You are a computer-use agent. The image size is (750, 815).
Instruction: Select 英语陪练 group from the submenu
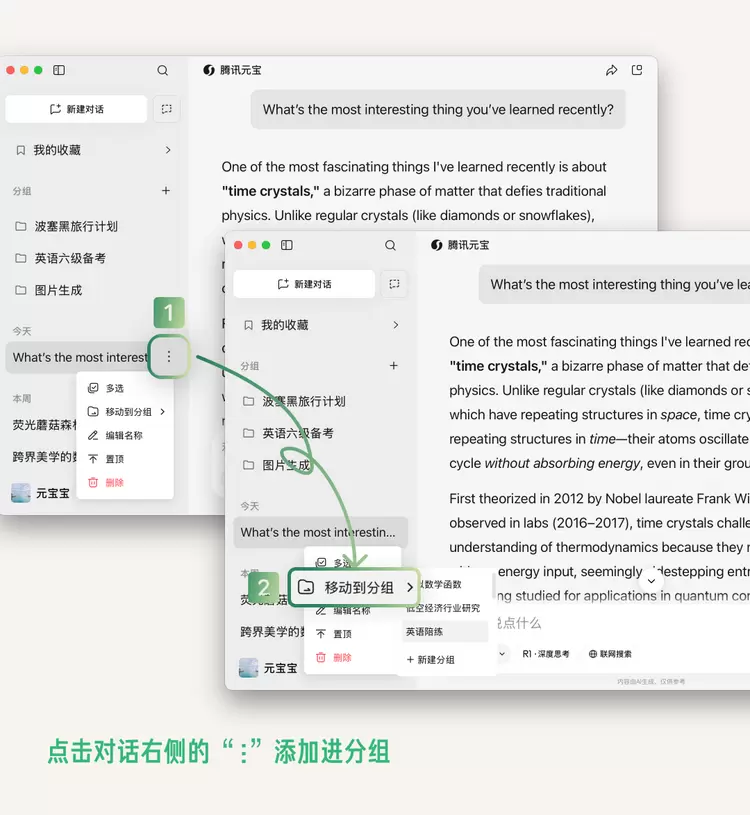(x=425, y=632)
